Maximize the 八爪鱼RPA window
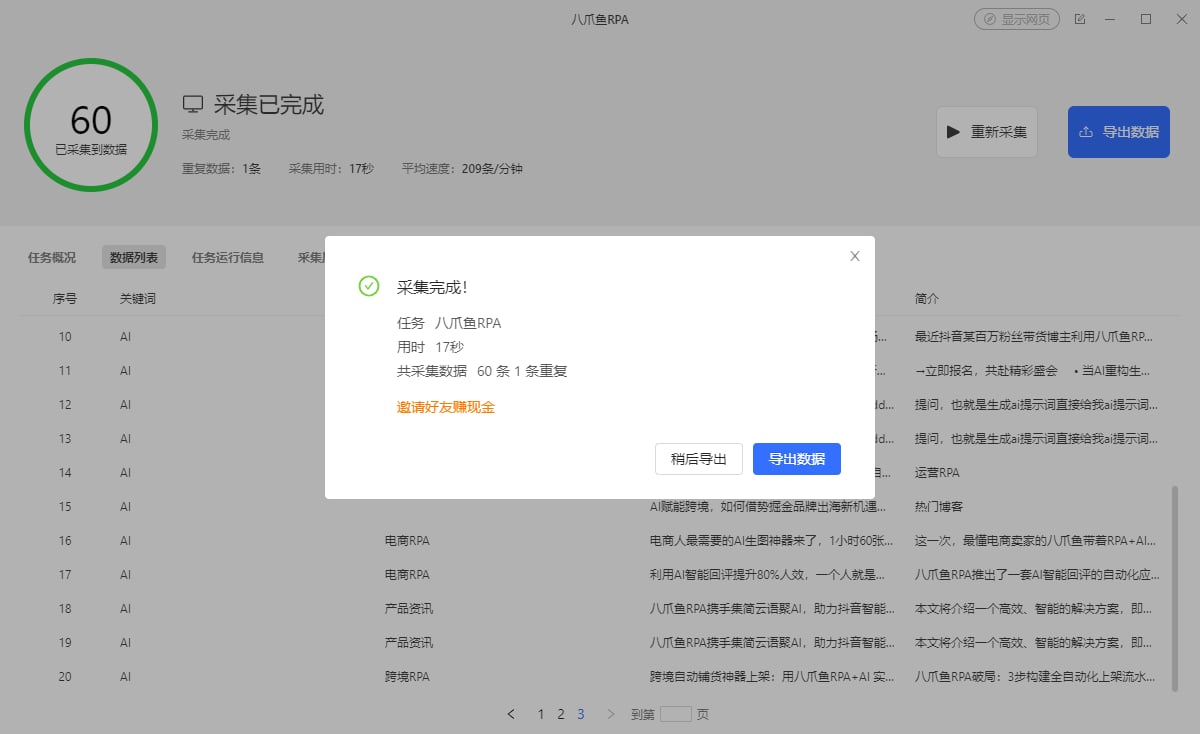This screenshot has width=1200, height=734. [1146, 19]
